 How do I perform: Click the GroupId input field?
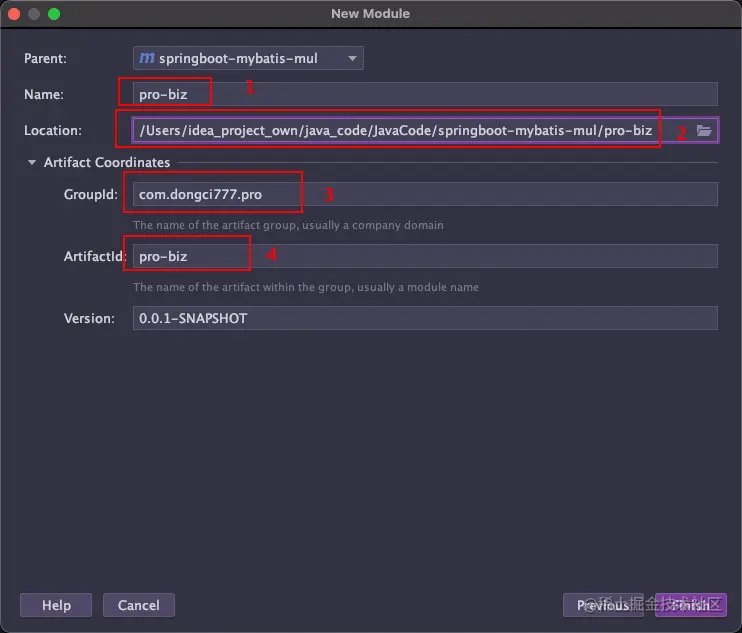pyautogui.click(x=425, y=194)
